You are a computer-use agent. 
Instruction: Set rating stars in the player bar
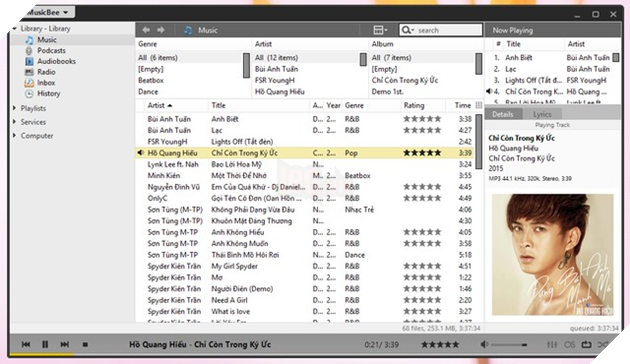coord(440,344)
